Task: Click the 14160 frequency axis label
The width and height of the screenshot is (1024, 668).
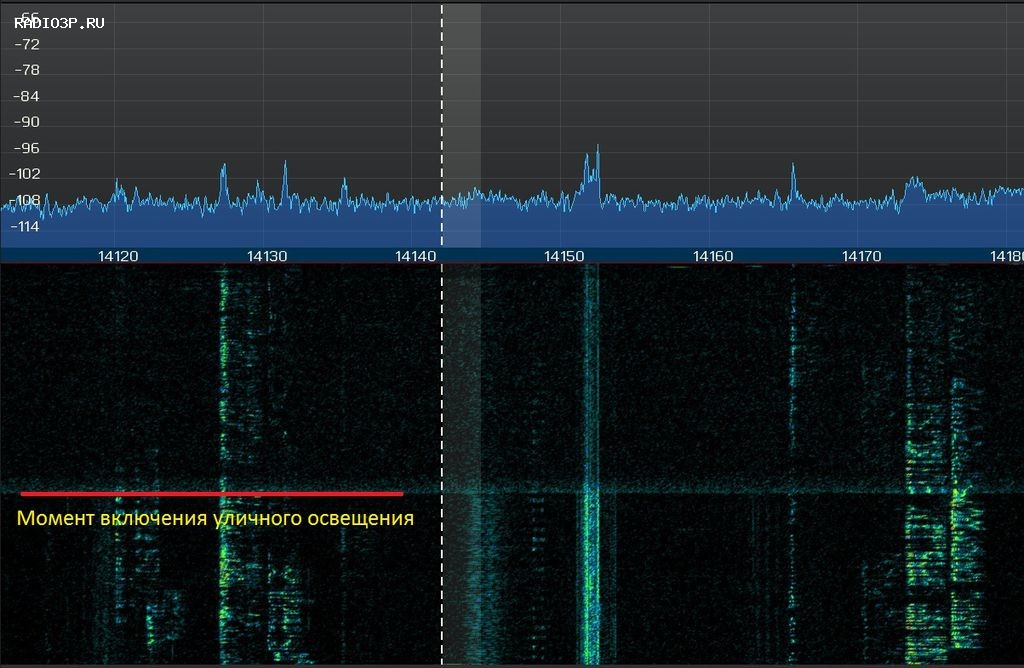Action: 713,256
